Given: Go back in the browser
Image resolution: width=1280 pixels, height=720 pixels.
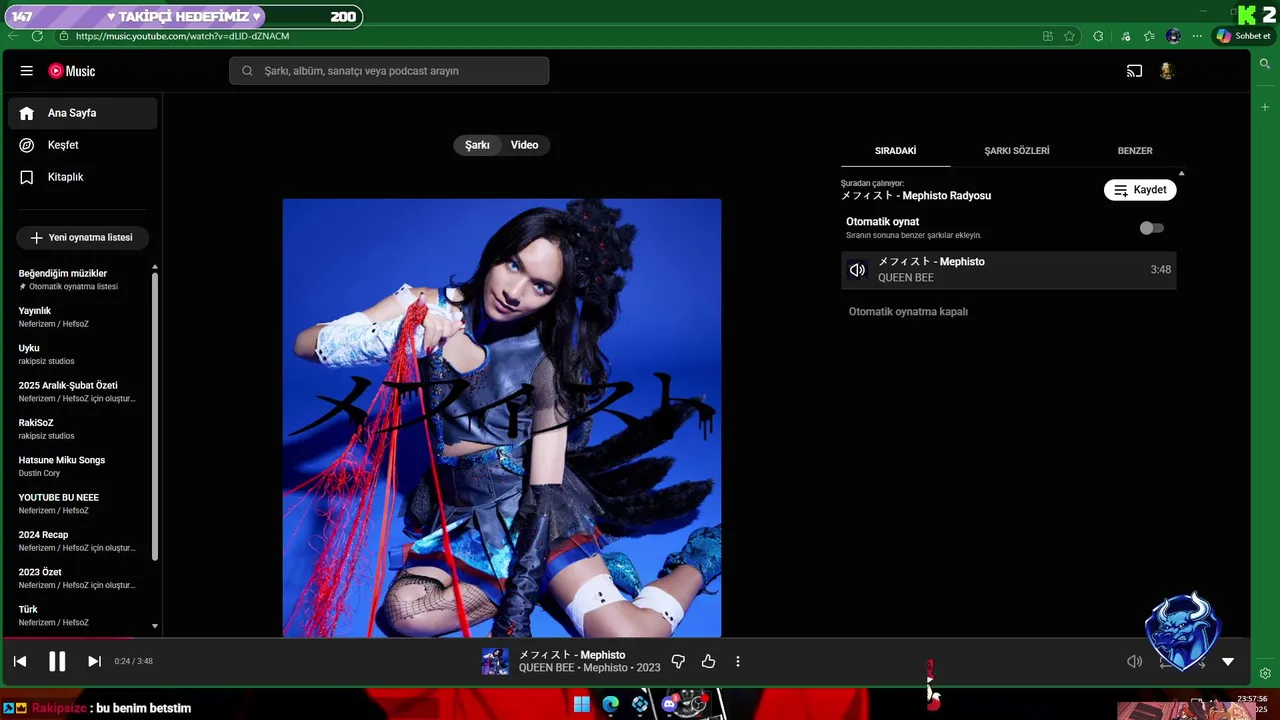Looking at the screenshot, I should (x=13, y=36).
